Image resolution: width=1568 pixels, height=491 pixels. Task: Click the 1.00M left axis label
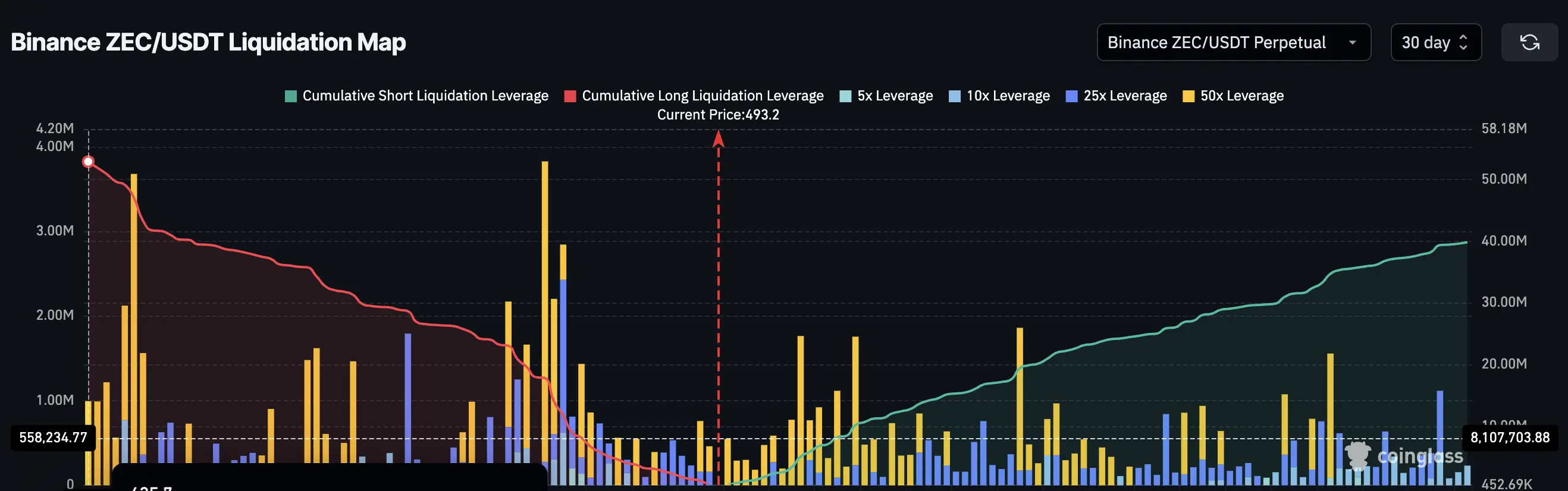[55, 399]
